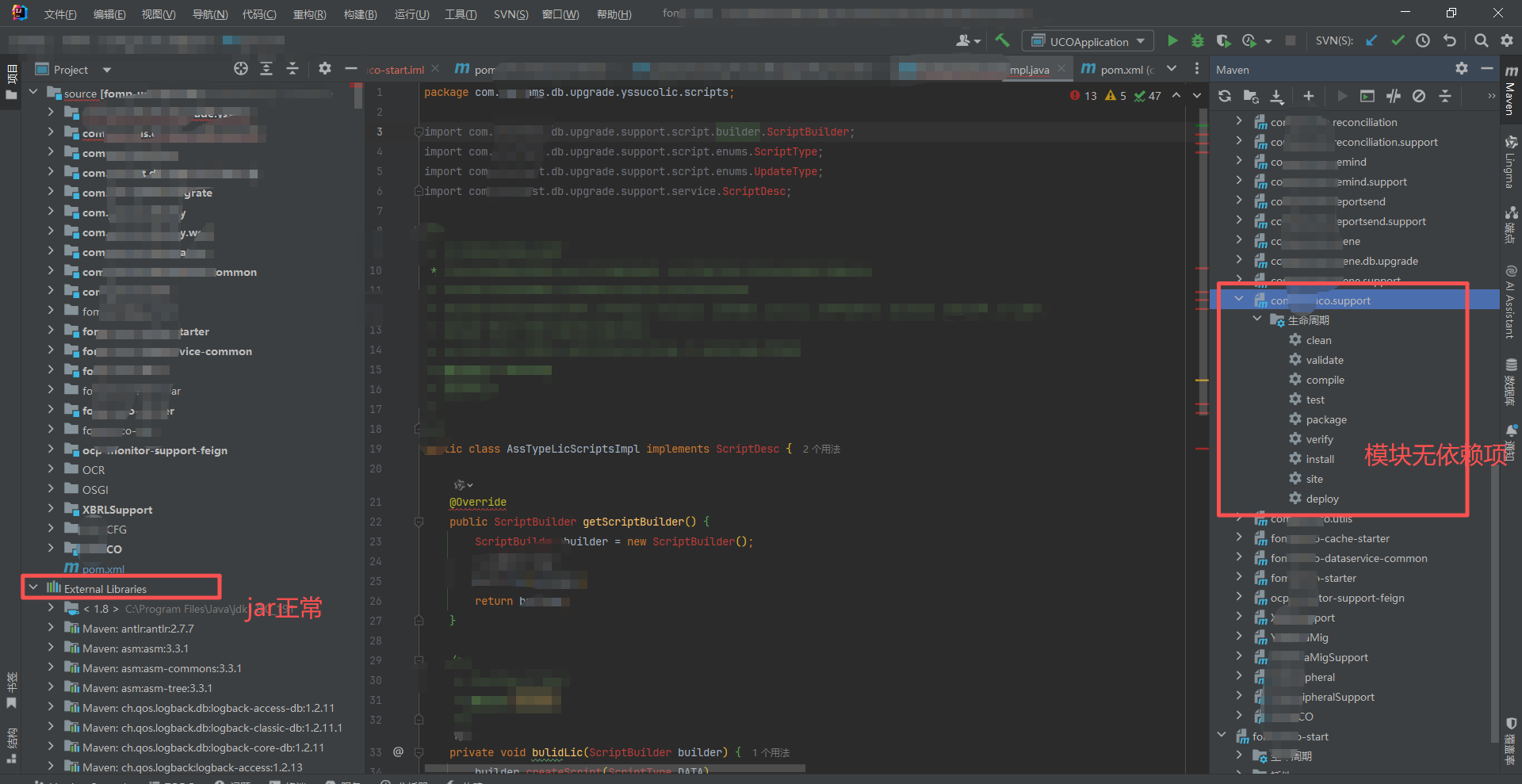Open the SVN(S) menu

pyautogui.click(x=511, y=14)
